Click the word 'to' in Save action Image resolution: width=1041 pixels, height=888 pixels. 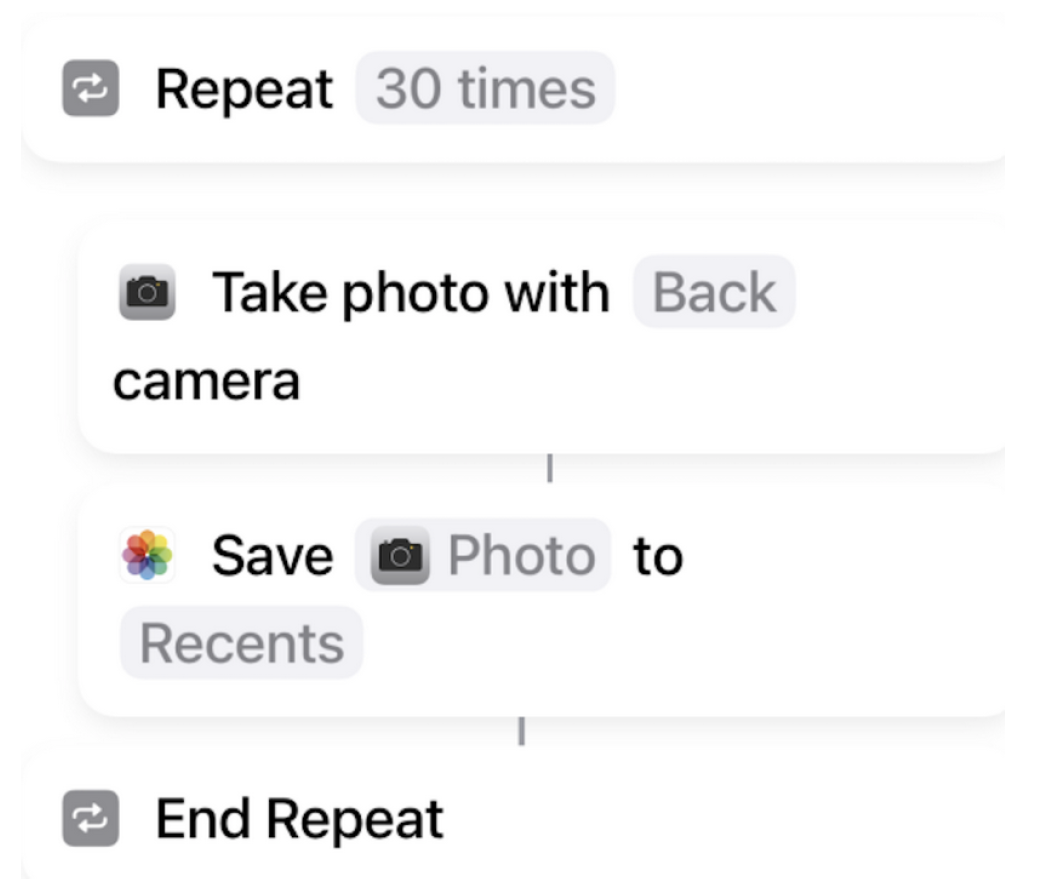point(657,555)
